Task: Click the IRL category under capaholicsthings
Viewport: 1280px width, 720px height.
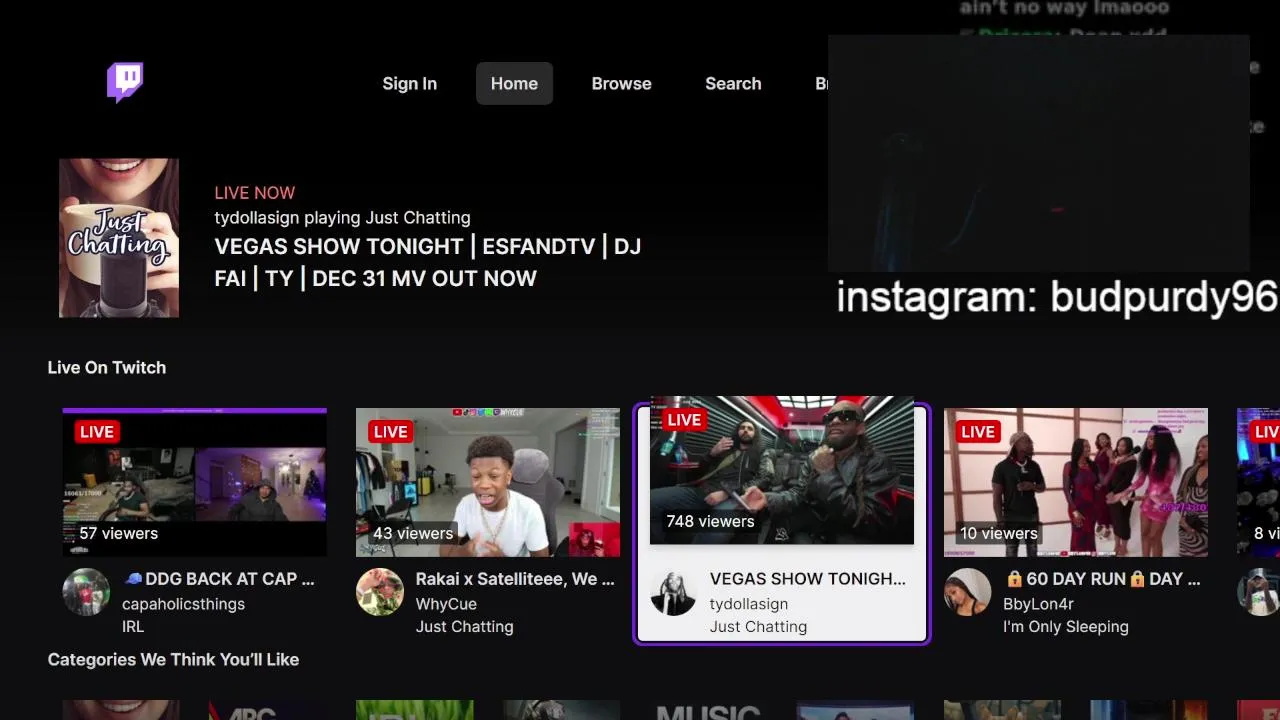Action: pyautogui.click(x=133, y=627)
